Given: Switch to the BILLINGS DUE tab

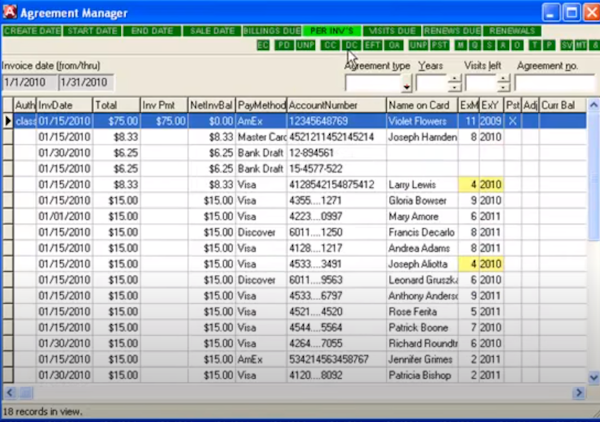Looking at the screenshot, I should 271,31.
